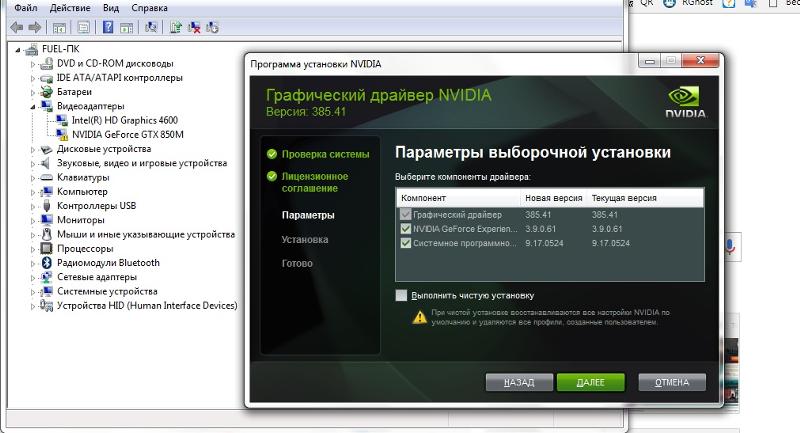Select the Звуковые, видео и игровые устройства speaker icon
Screen dimensions: 800x433
pyautogui.click(x=46, y=163)
